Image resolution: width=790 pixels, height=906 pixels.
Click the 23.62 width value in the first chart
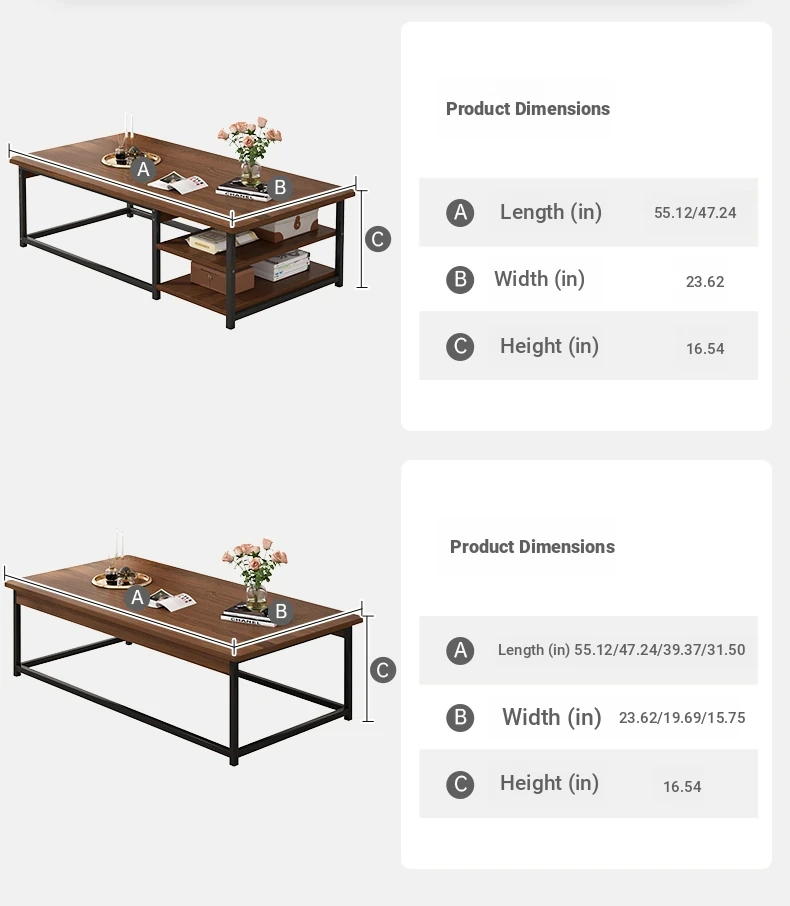coord(705,281)
